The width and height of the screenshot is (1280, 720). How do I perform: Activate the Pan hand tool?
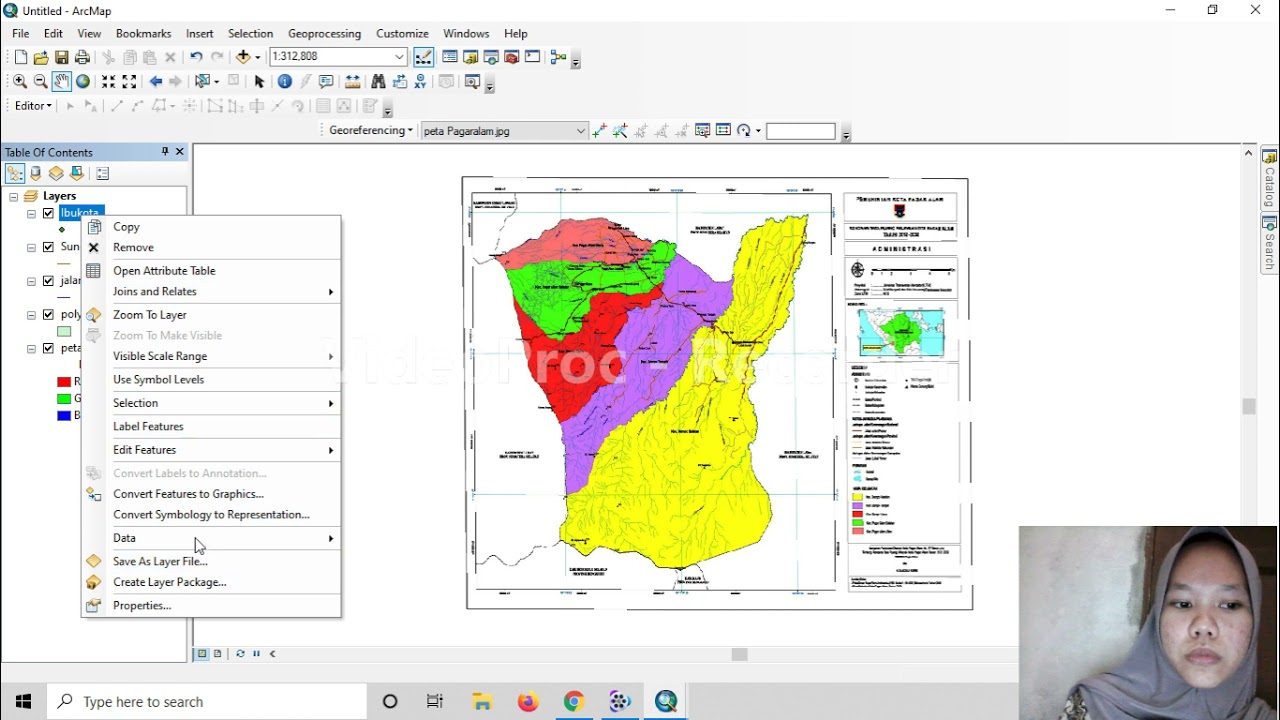[x=61, y=81]
